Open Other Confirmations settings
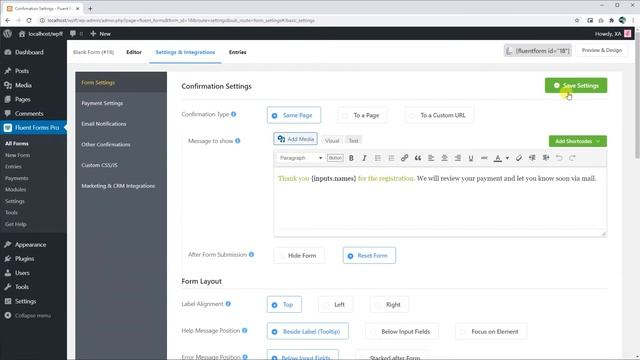 pyautogui.click(x=121, y=144)
